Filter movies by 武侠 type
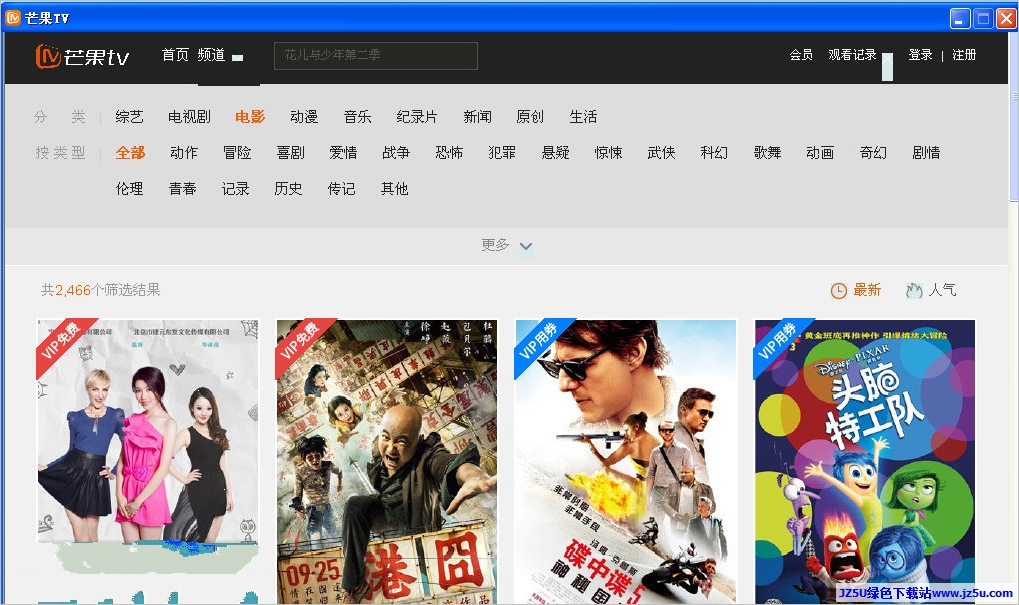1019x605 pixels. 662,153
